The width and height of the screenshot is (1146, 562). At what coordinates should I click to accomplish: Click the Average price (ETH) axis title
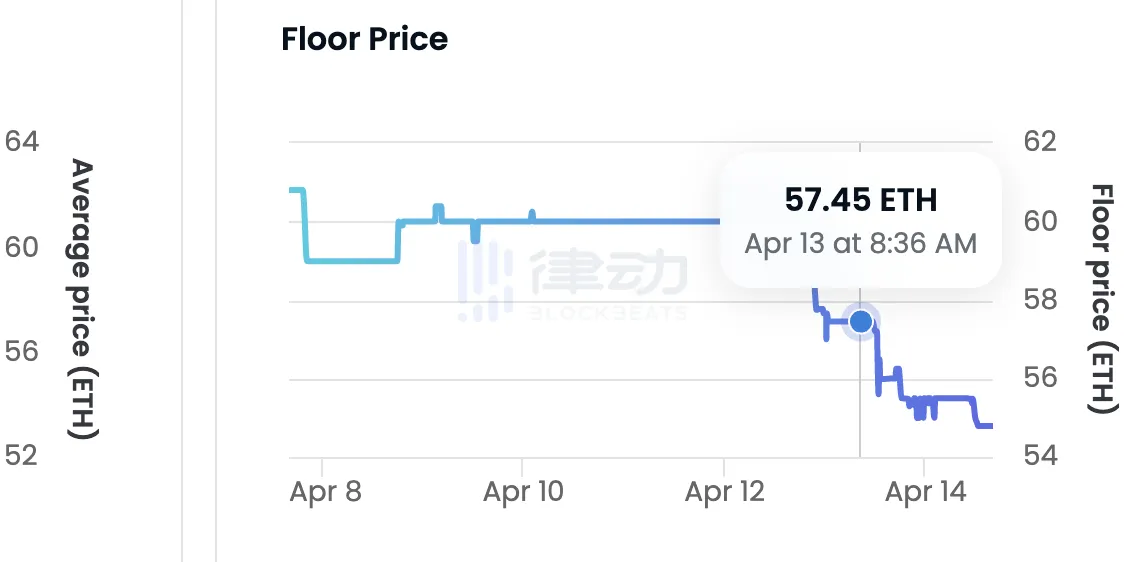click(83, 299)
